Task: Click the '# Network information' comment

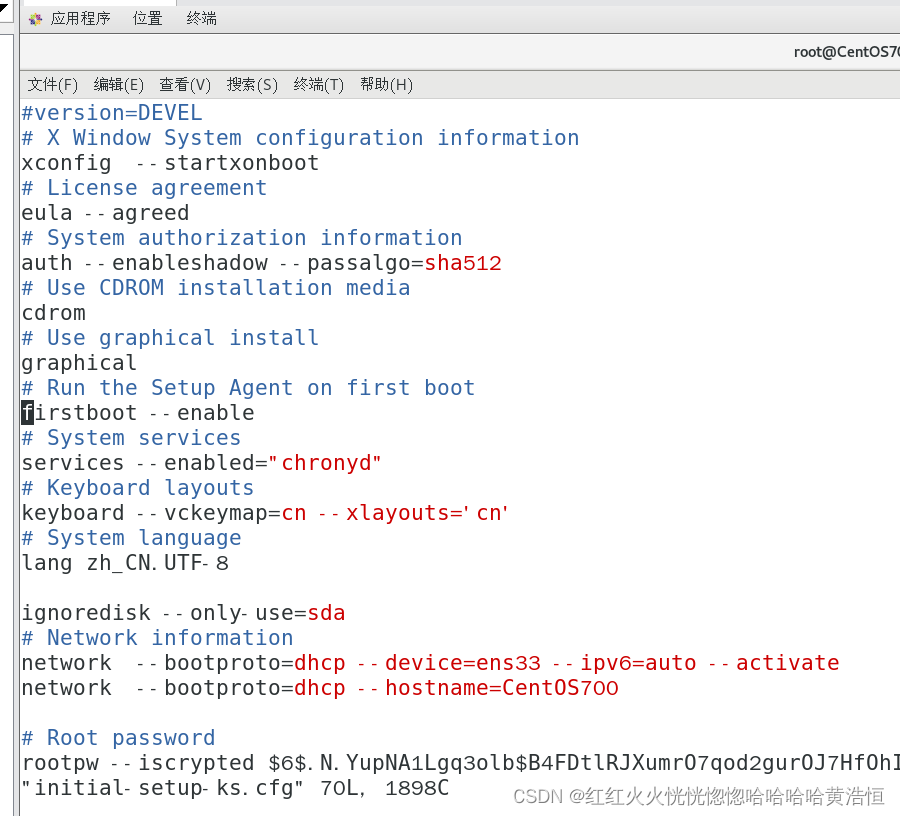Action: 157,638
